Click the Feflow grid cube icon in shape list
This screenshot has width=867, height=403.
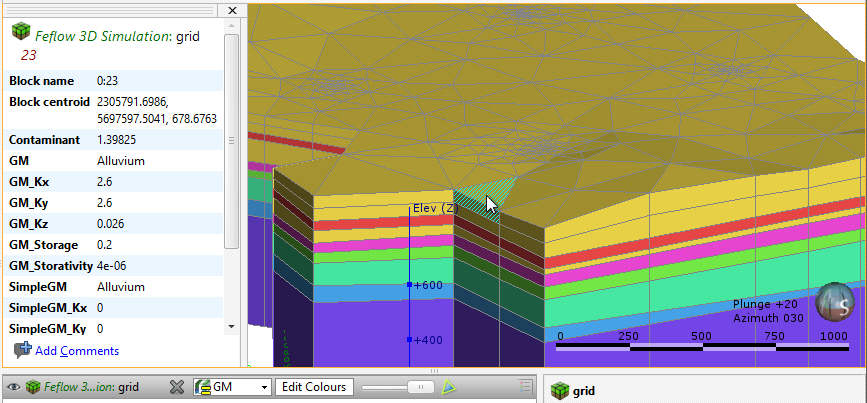pyautogui.click(x=32, y=387)
